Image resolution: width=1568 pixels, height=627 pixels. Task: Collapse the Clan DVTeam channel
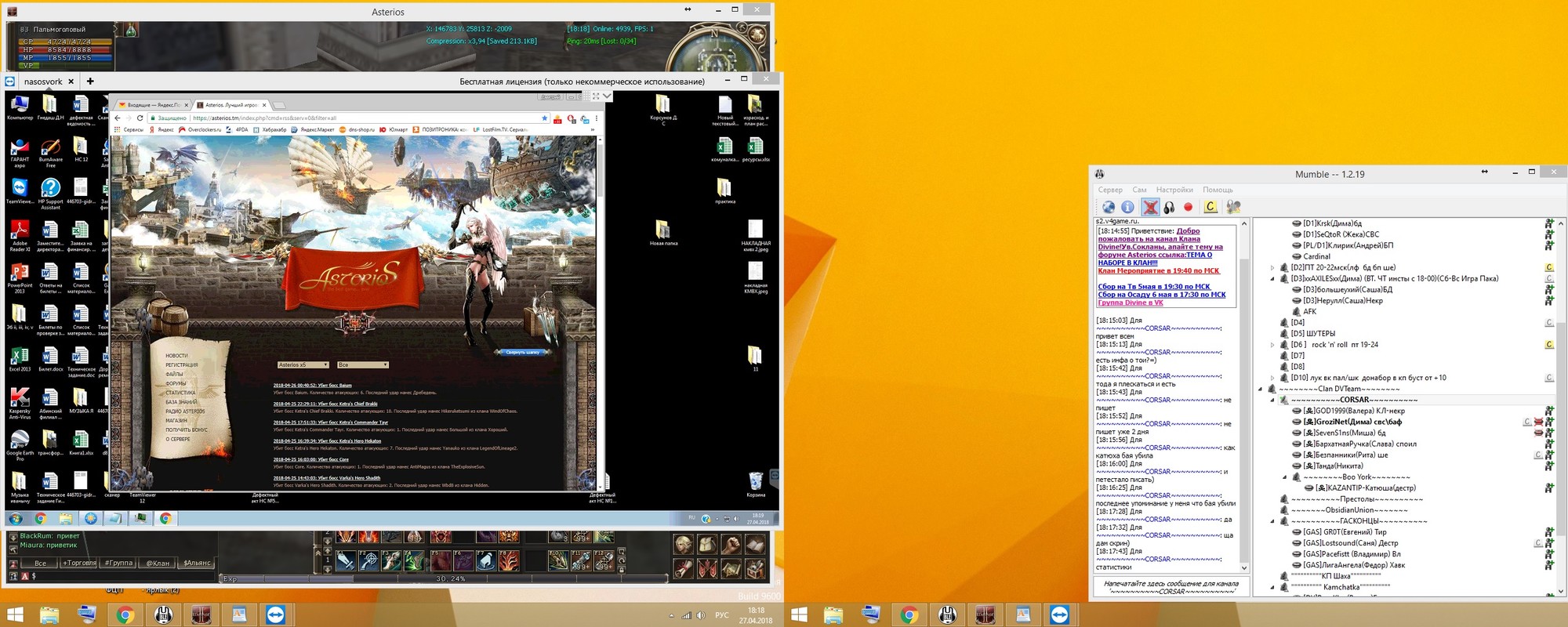tap(1261, 389)
